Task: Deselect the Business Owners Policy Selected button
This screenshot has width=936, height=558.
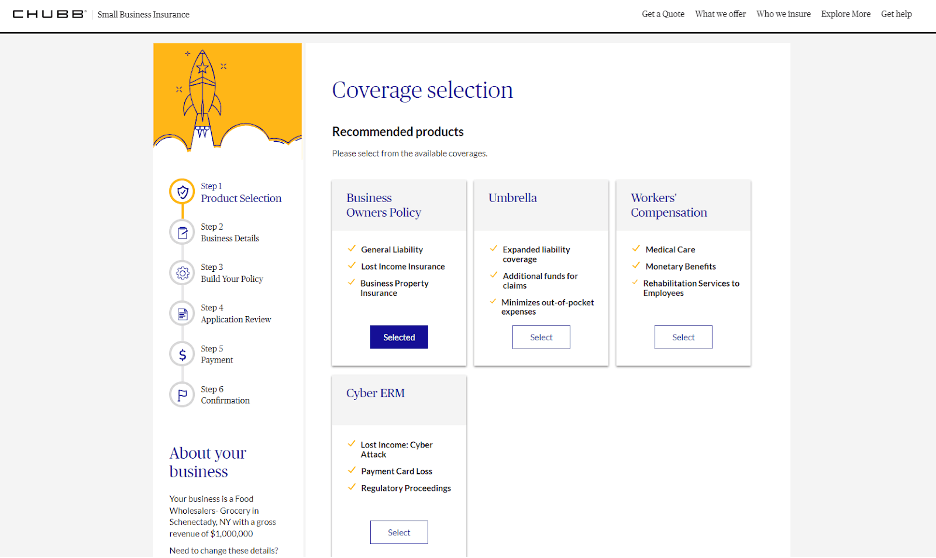Action: [398, 337]
